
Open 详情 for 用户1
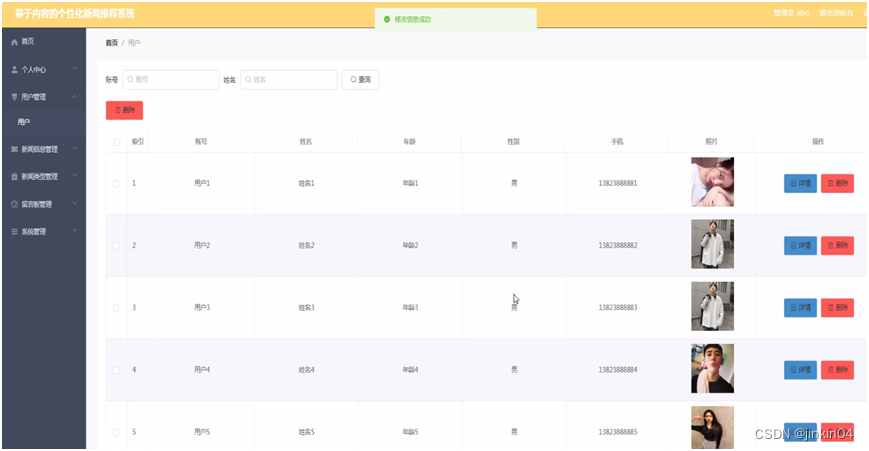[800, 183]
